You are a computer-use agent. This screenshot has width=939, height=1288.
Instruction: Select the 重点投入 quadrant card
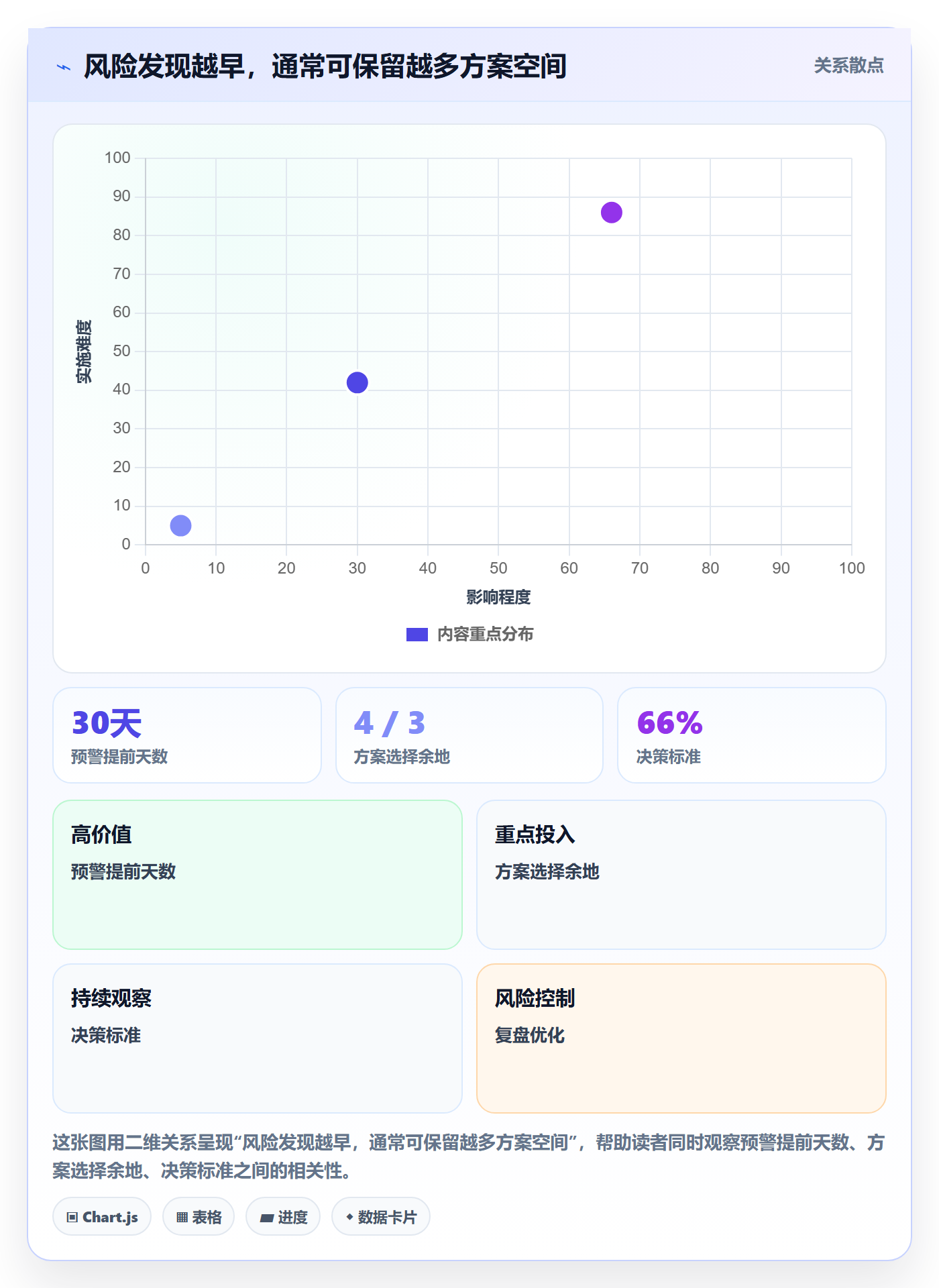[x=681, y=875]
